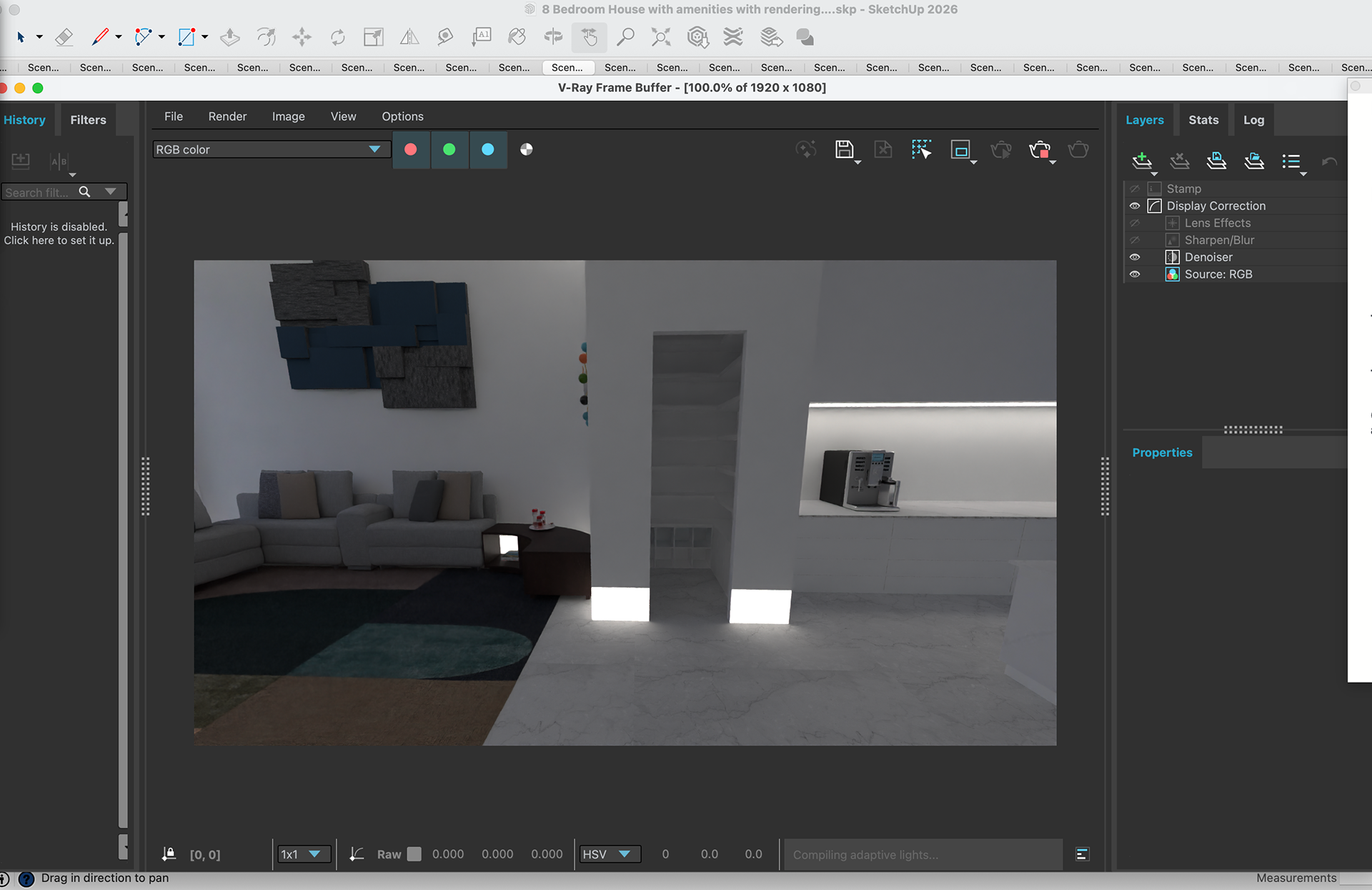1372x890 pixels.
Task: Hide the Display Correction layer
Action: point(1134,206)
